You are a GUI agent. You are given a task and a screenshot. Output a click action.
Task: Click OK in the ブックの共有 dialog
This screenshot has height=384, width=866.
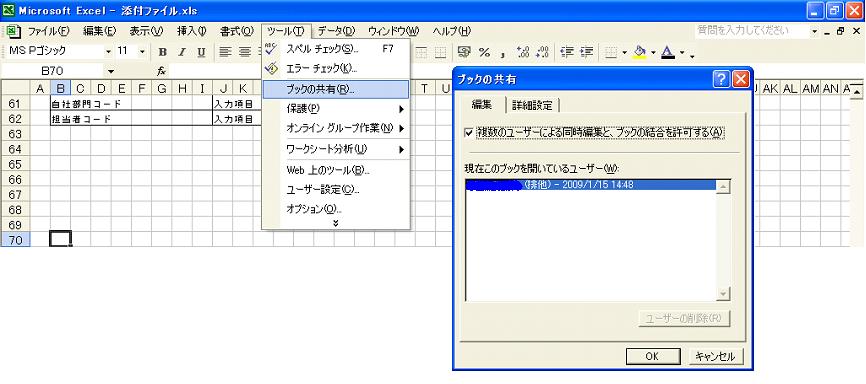tap(652, 356)
